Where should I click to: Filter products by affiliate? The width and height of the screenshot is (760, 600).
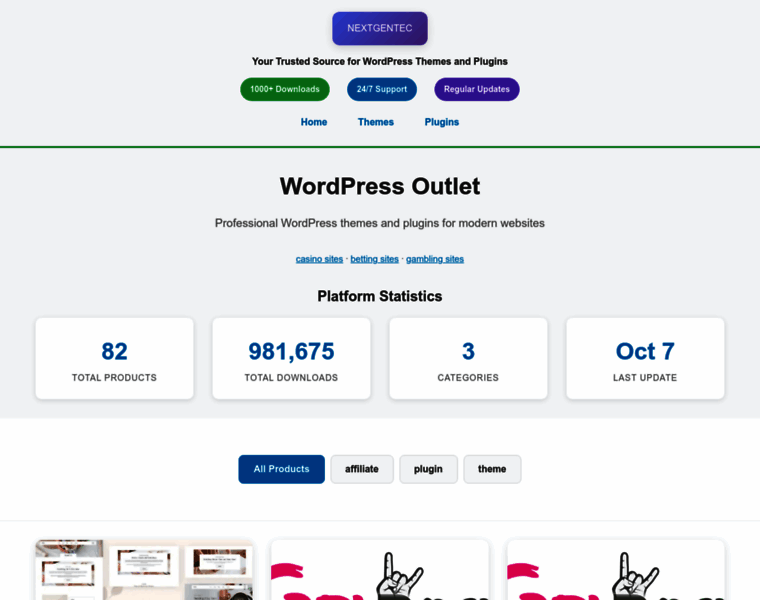[x=362, y=469]
